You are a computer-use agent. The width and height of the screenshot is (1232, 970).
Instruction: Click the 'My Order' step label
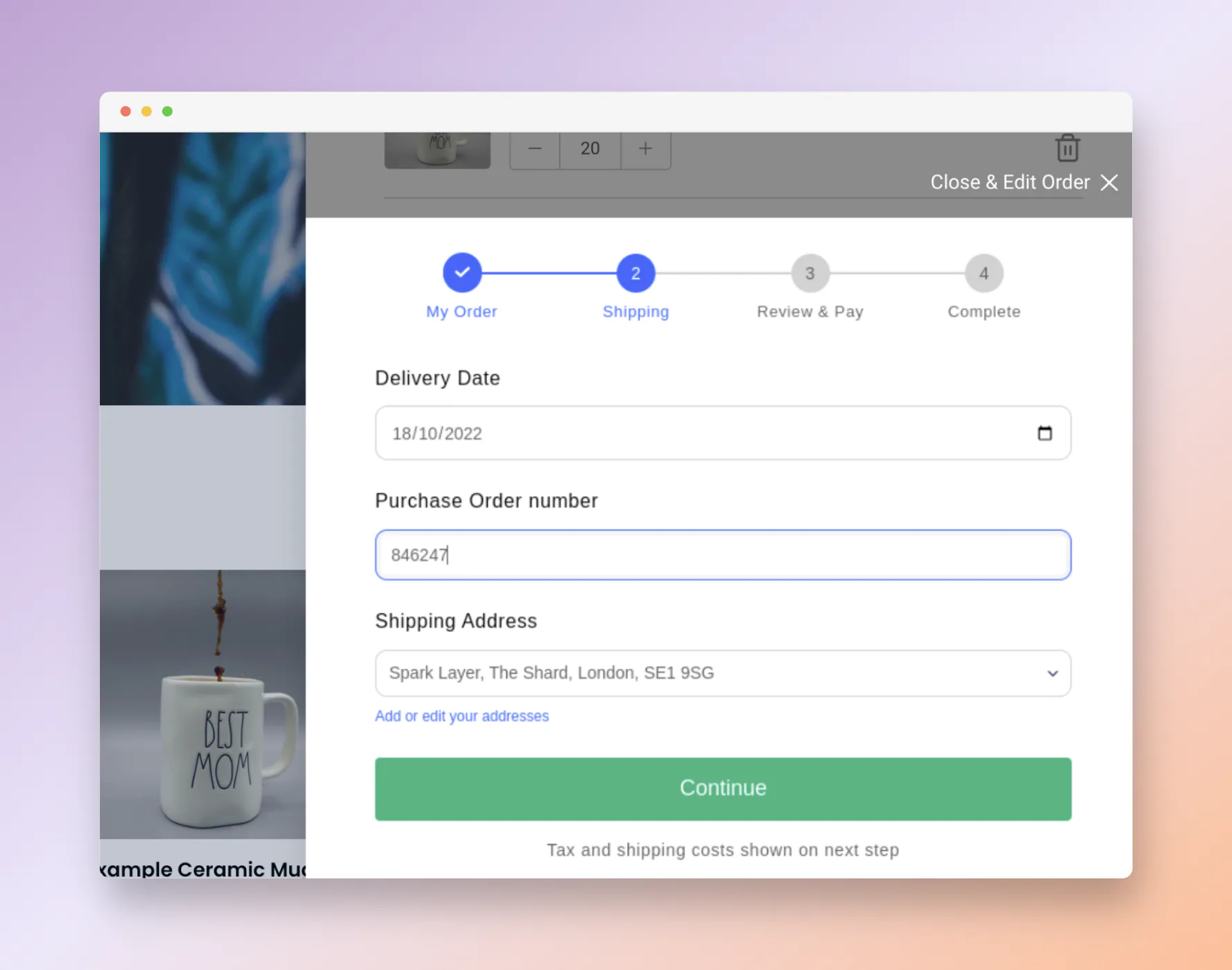click(x=462, y=312)
